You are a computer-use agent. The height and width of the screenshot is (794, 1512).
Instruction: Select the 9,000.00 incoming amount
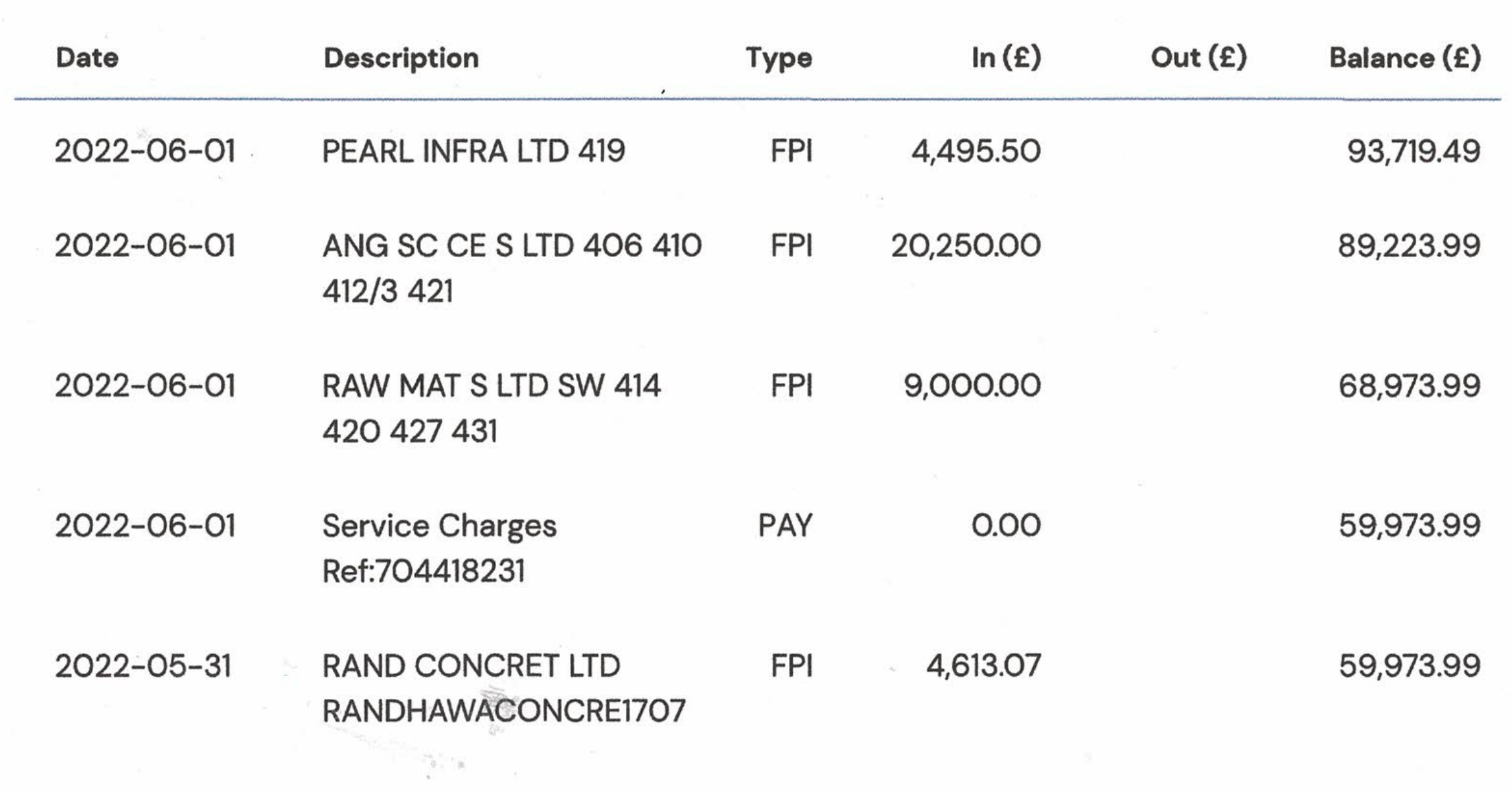coord(972,386)
